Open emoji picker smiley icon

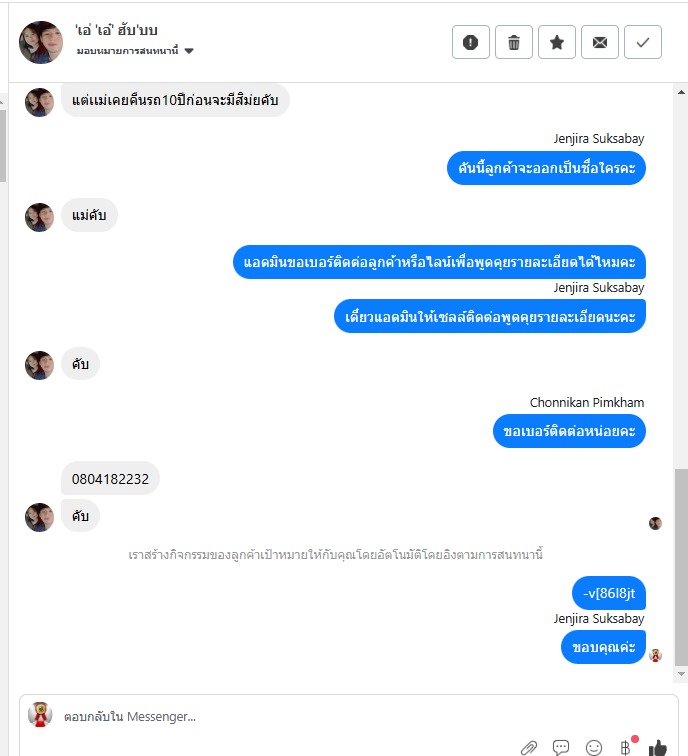[x=594, y=747]
